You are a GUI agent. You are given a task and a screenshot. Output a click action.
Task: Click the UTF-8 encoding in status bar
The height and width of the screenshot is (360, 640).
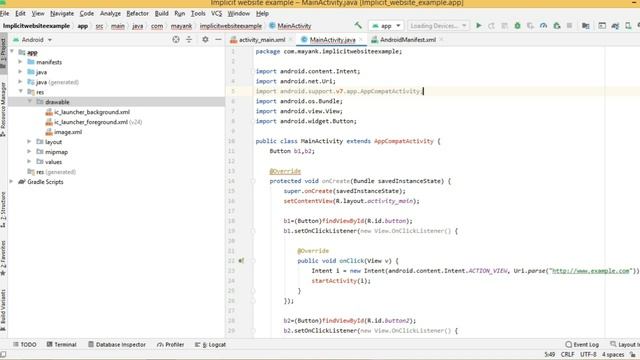coord(588,354)
